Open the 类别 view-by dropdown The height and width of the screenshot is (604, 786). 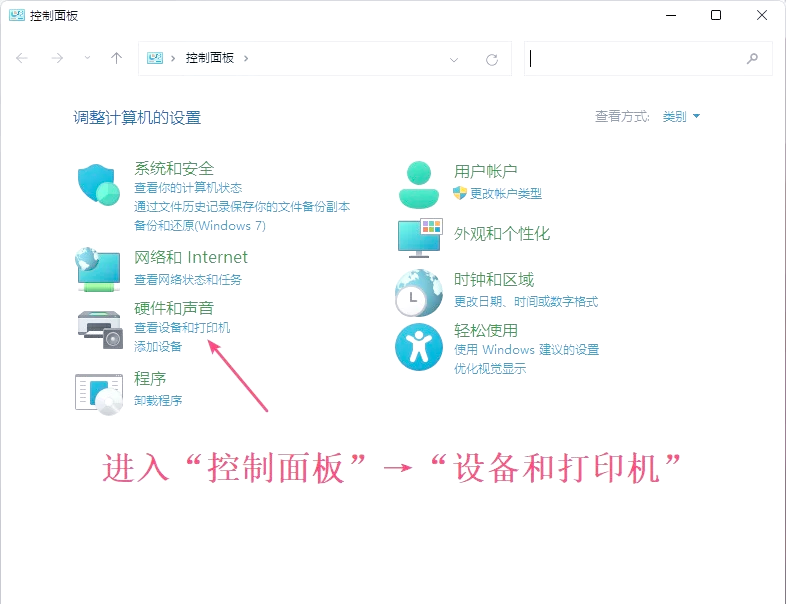tap(681, 117)
